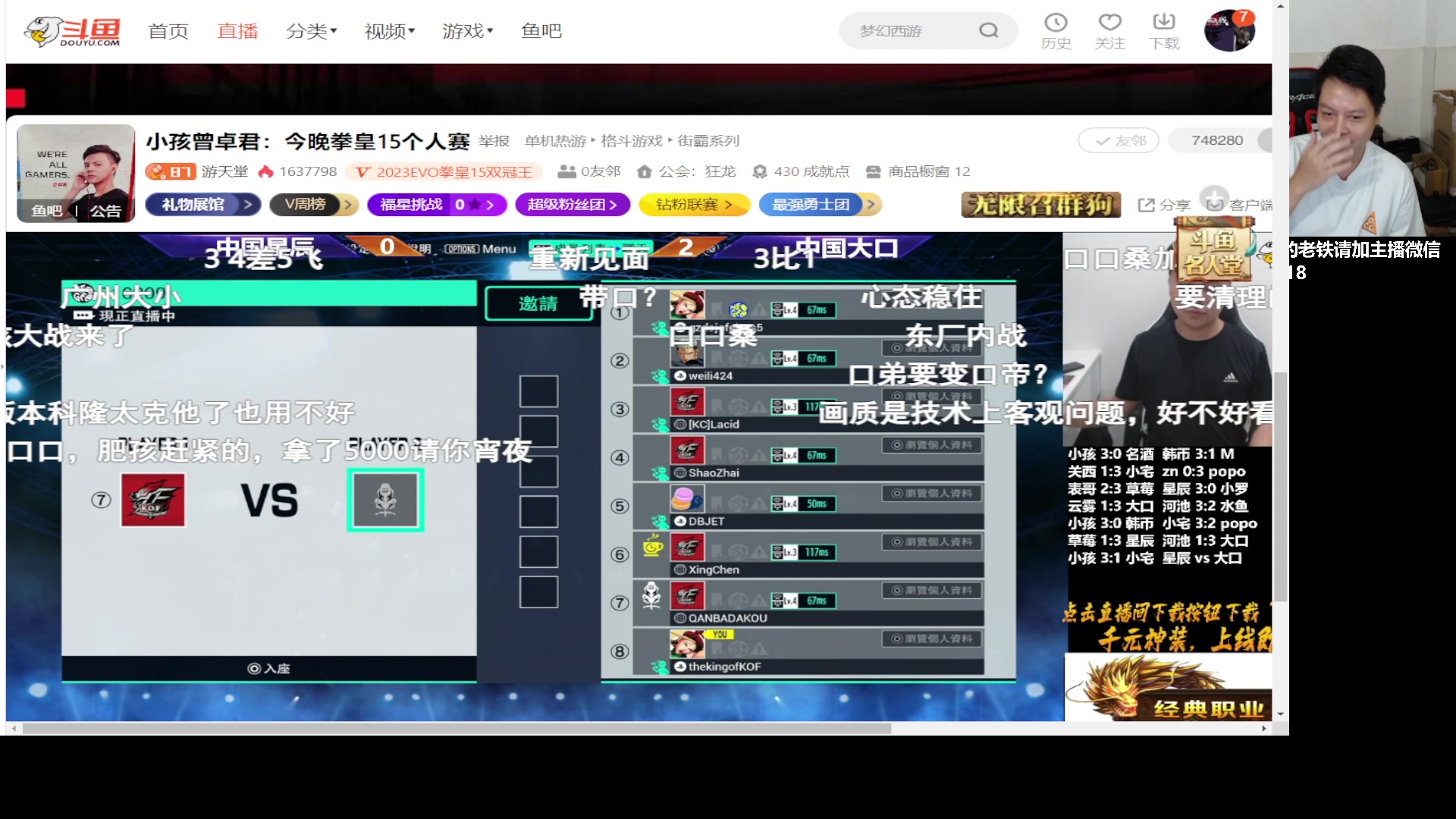Click the 2023EVO拳皇15双冠王 badge
Image resolution: width=1456 pixels, height=819 pixels.
pyautogui.click(x=444, y=172)
